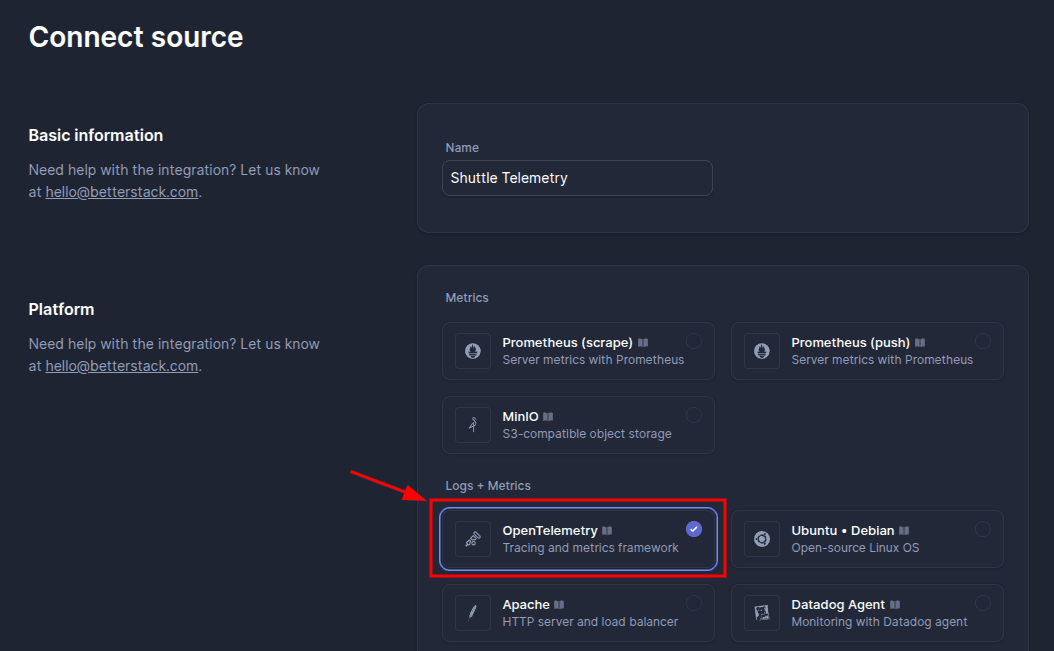Image resolution: width=1054 pixels, height=651 pixels.
Task: Select the Datadog Agent radio button
Action: [x=983, y=603]
